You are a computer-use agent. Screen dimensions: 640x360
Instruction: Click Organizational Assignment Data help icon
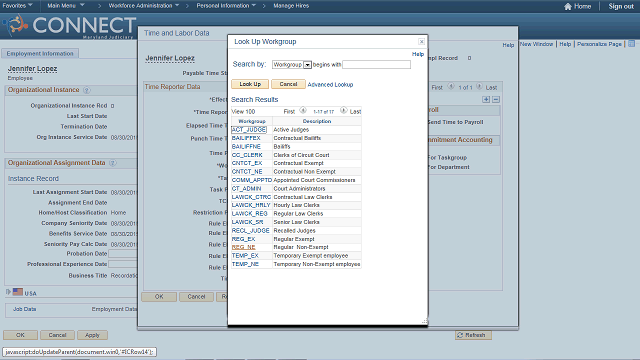(x=112, y=163)
